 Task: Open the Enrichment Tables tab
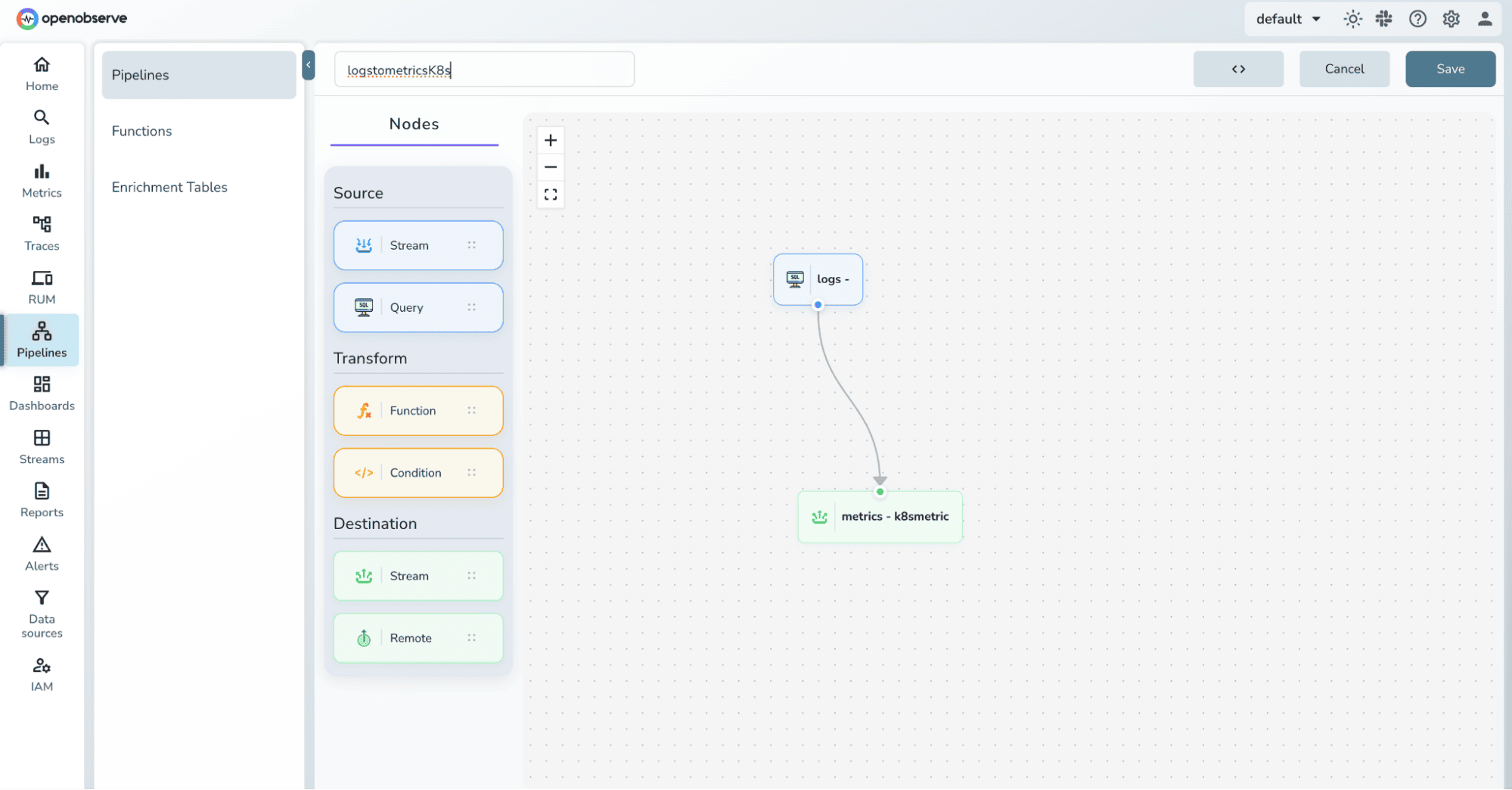[169, 187]
